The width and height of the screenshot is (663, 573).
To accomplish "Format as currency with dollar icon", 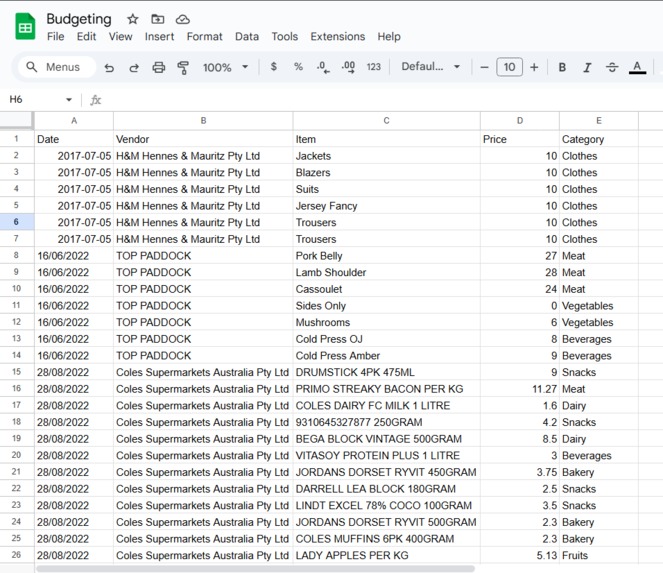I will 274,67.
